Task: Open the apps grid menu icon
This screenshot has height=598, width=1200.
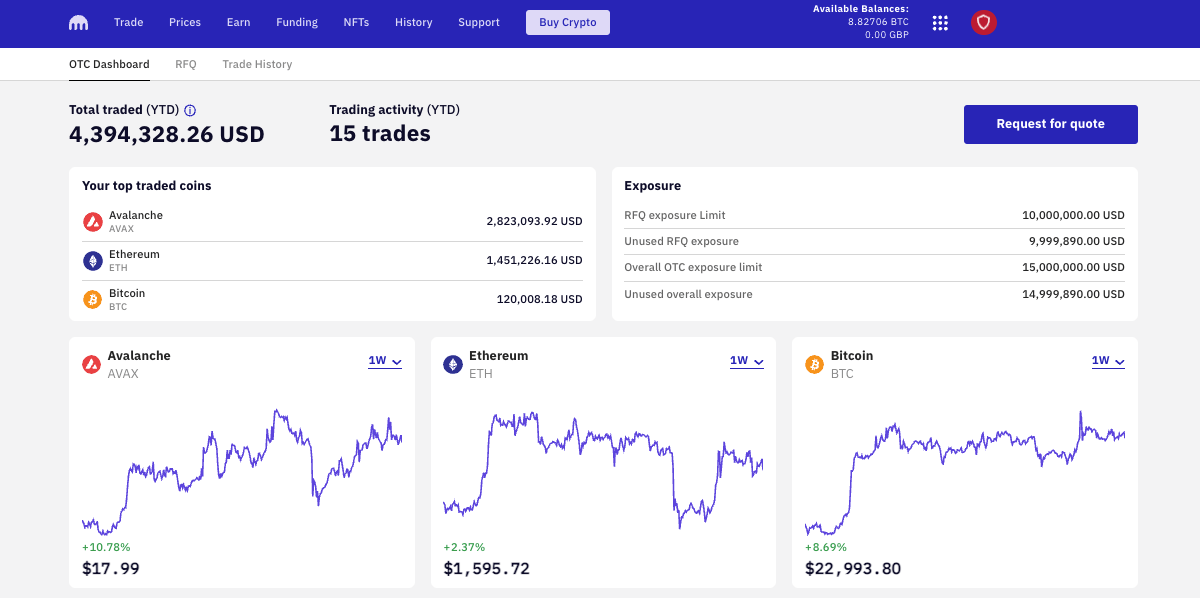Action: point(940,23)
